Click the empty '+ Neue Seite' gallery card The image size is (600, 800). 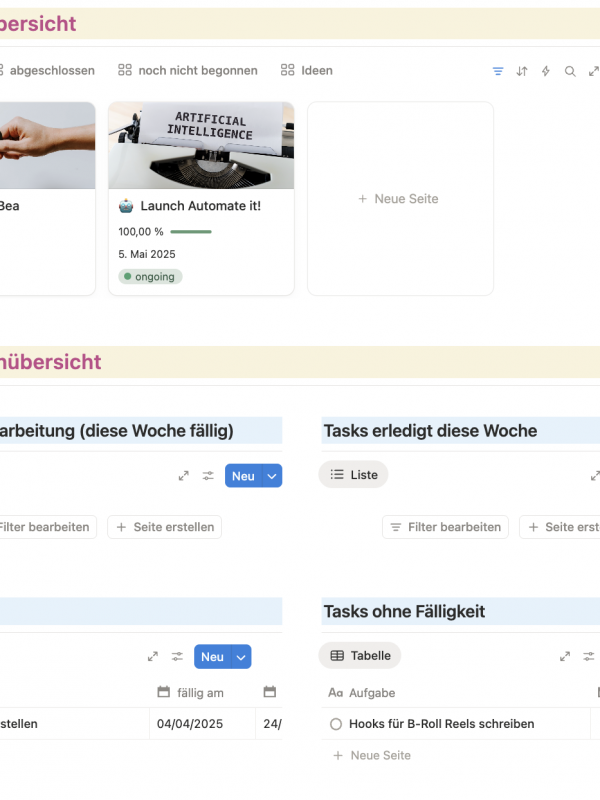[400, 199]
